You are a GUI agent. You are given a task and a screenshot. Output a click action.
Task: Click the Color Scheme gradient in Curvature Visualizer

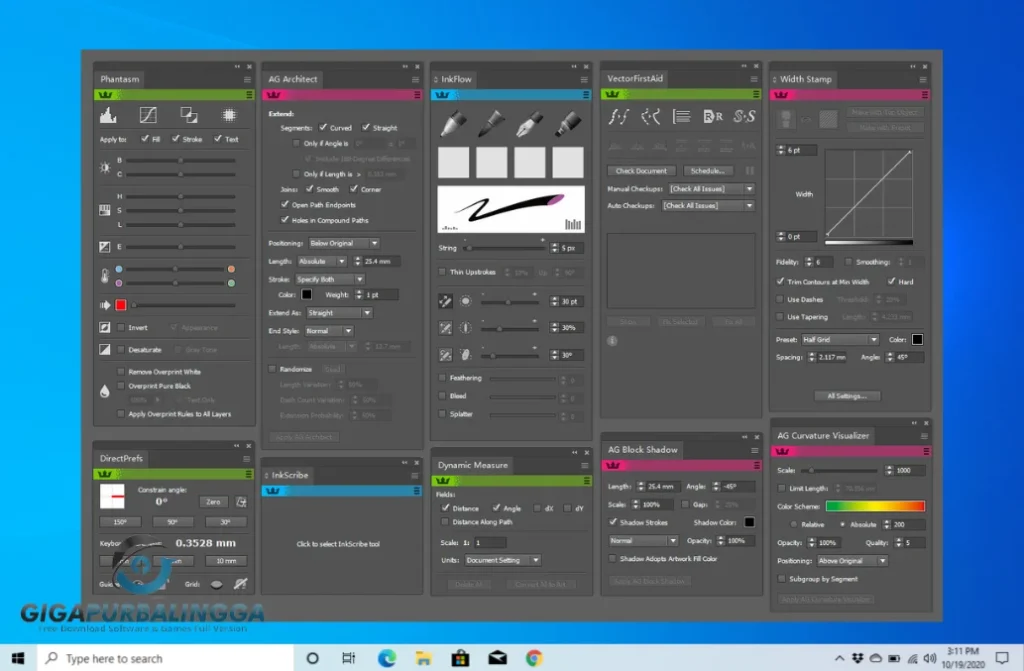(878, 507)
